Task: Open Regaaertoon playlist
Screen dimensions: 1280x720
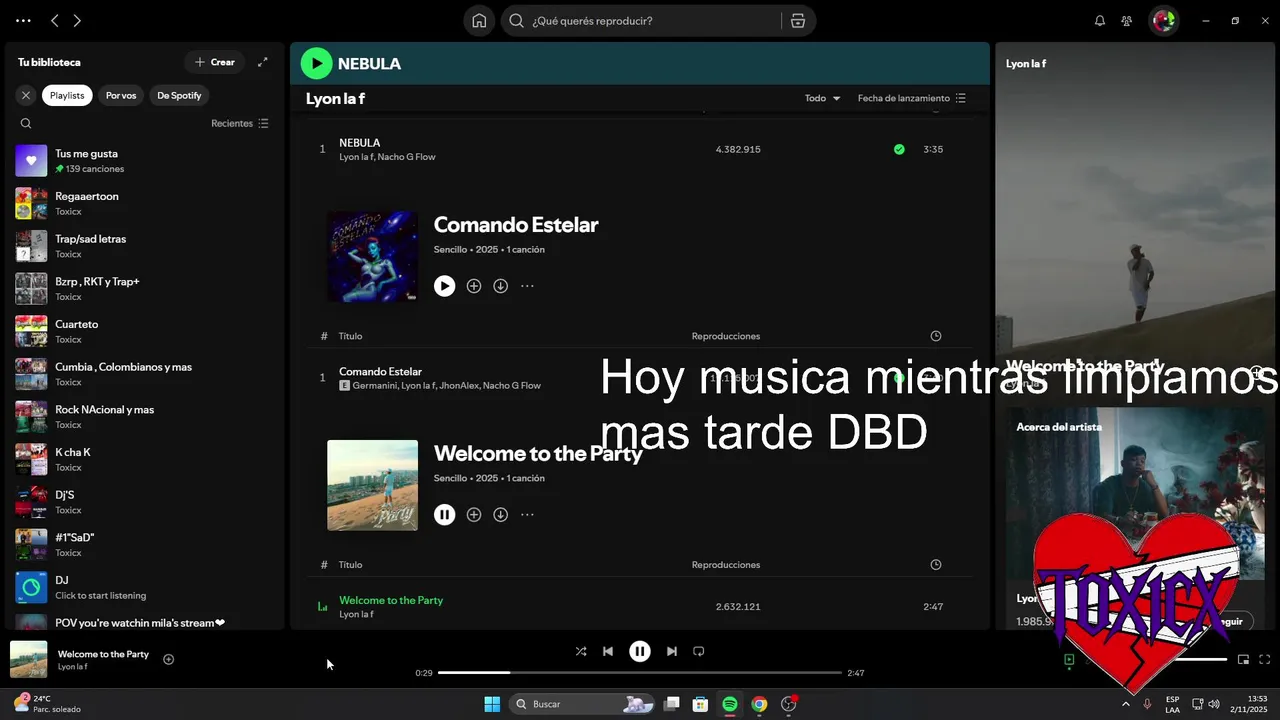Action: click(145, 204)
